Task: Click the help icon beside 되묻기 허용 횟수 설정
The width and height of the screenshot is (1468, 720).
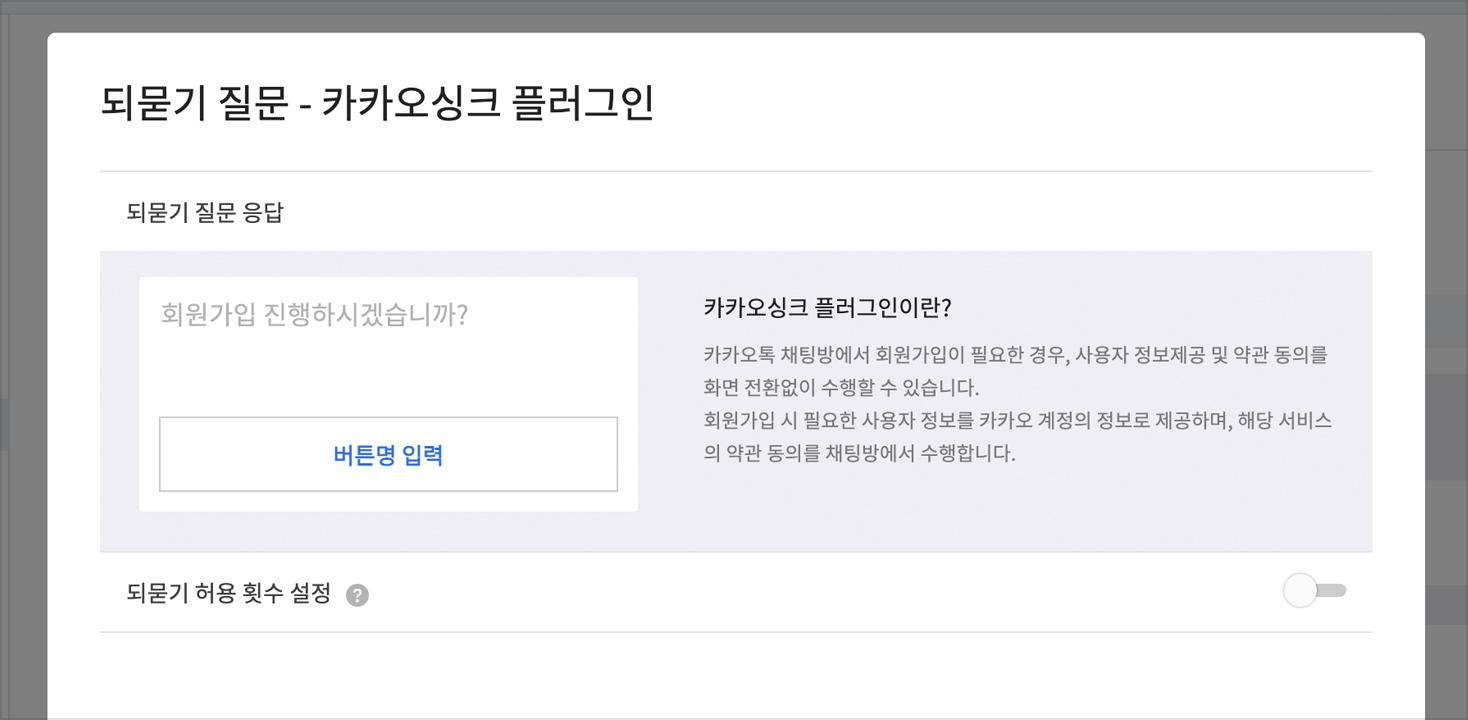Action: click(x=357, y=595)
